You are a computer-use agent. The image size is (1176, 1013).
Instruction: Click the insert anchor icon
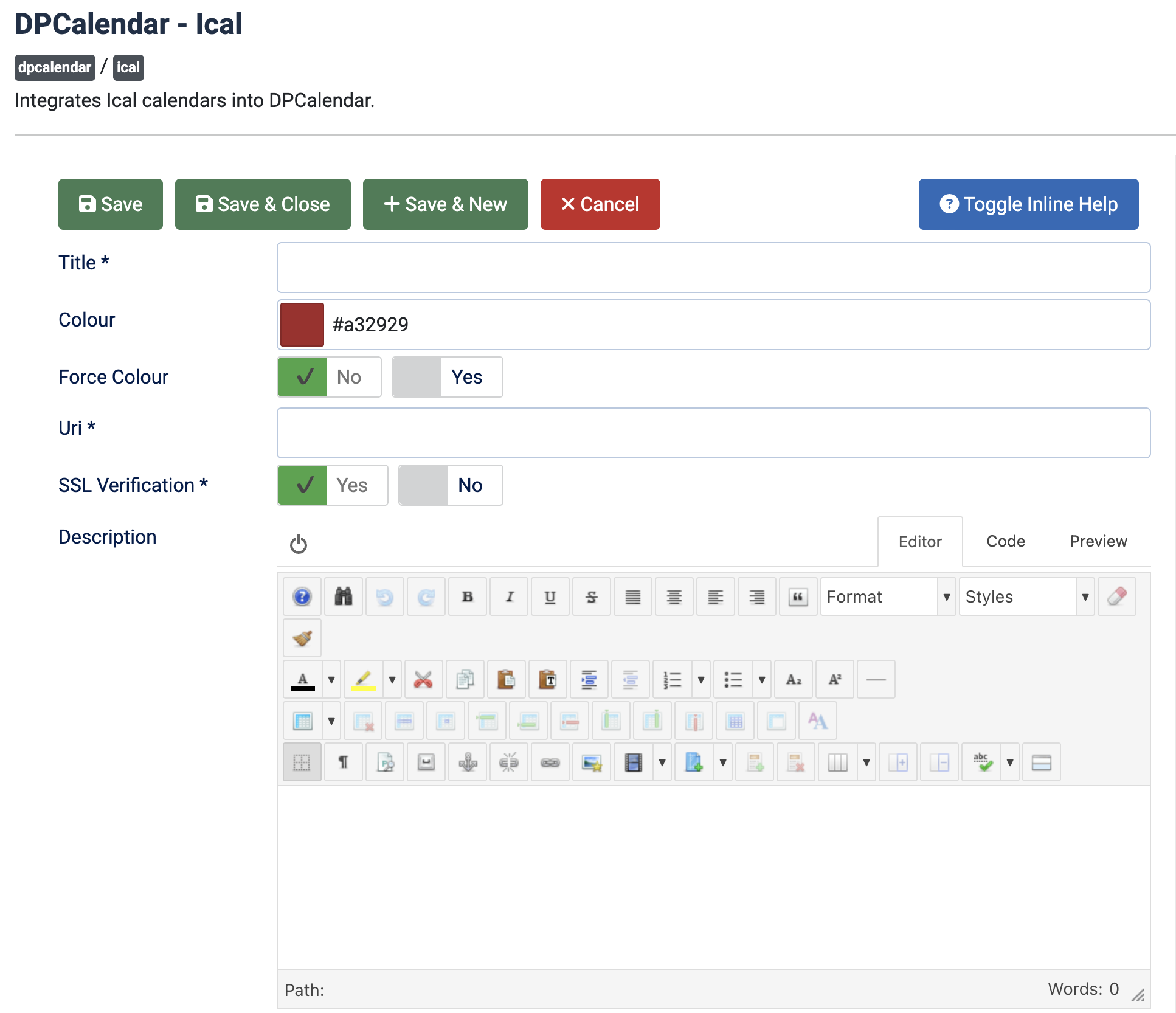point(468,762)
